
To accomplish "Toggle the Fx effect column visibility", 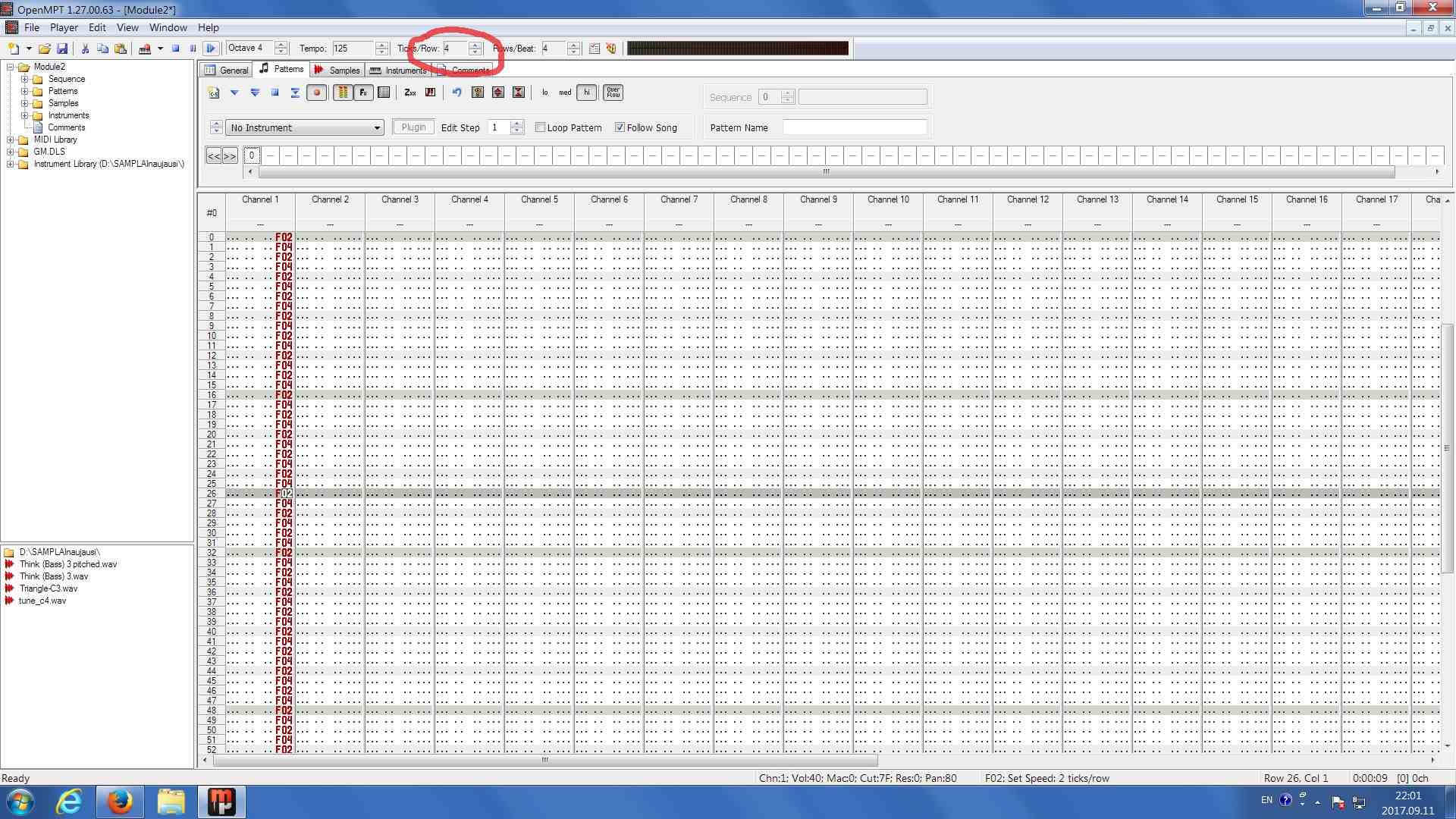I will (x=363, y=93).
